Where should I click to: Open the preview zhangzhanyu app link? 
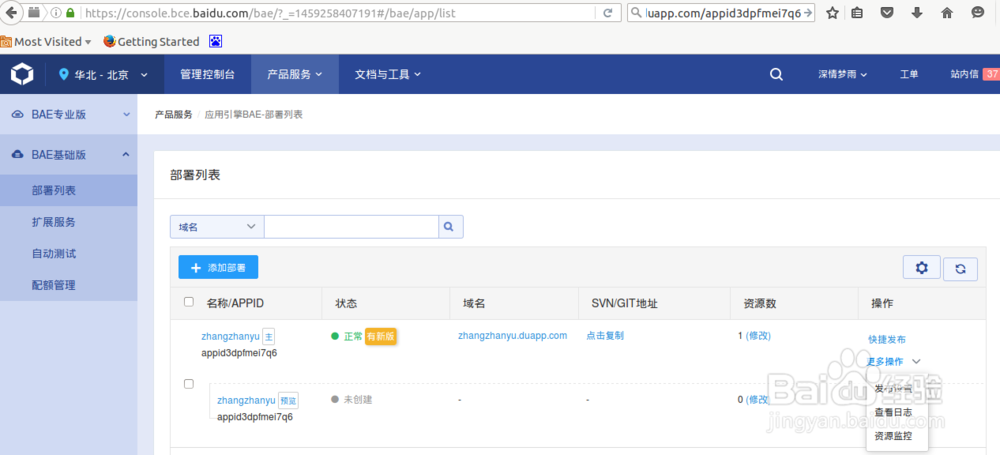coord(246,400)
